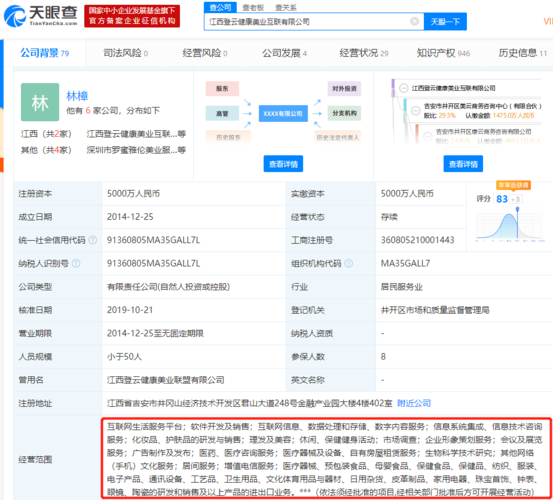Click the 小于50人 staff size value

pyautogui.click(x=124, y=356)
